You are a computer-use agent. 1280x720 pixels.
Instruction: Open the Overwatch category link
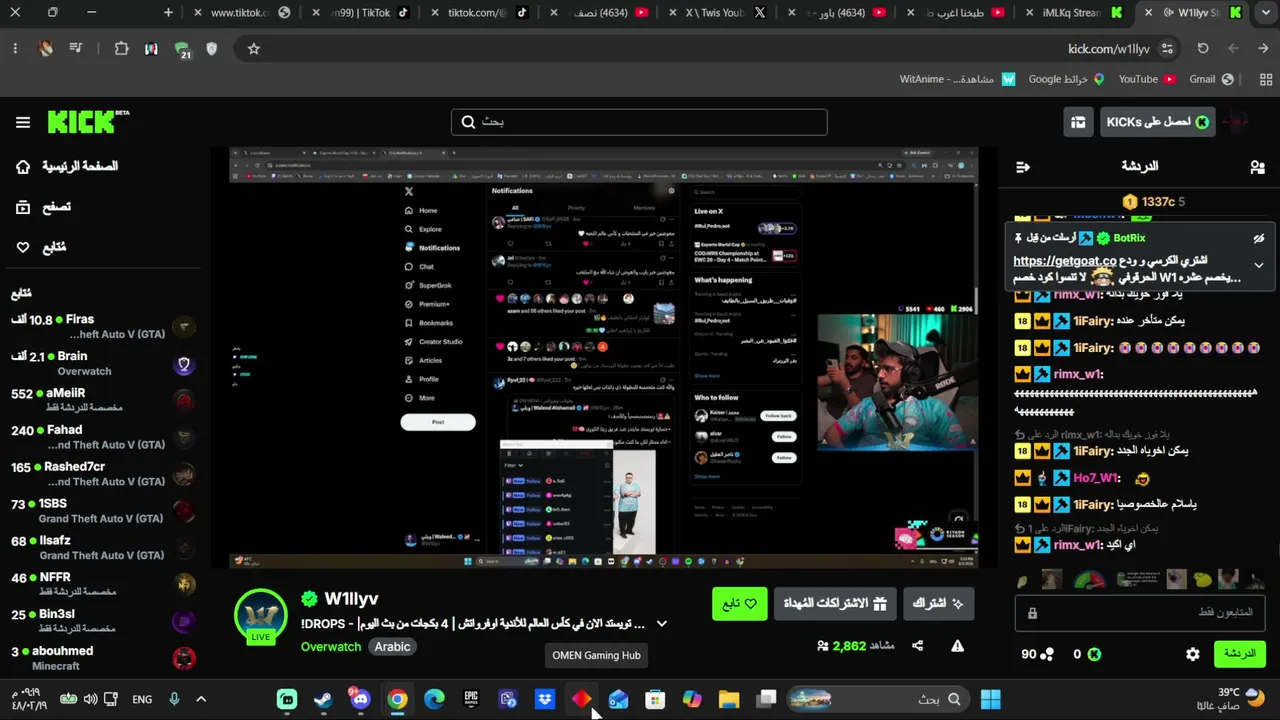331,647
